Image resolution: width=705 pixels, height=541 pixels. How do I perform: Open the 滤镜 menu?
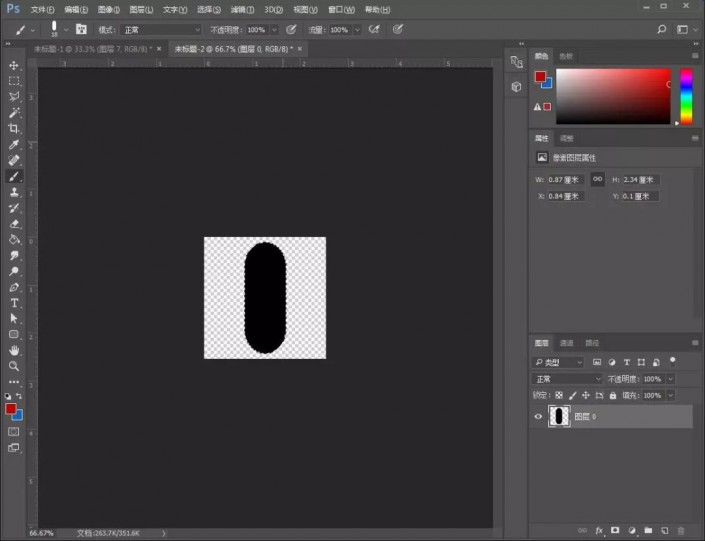(x=242, y=9)
